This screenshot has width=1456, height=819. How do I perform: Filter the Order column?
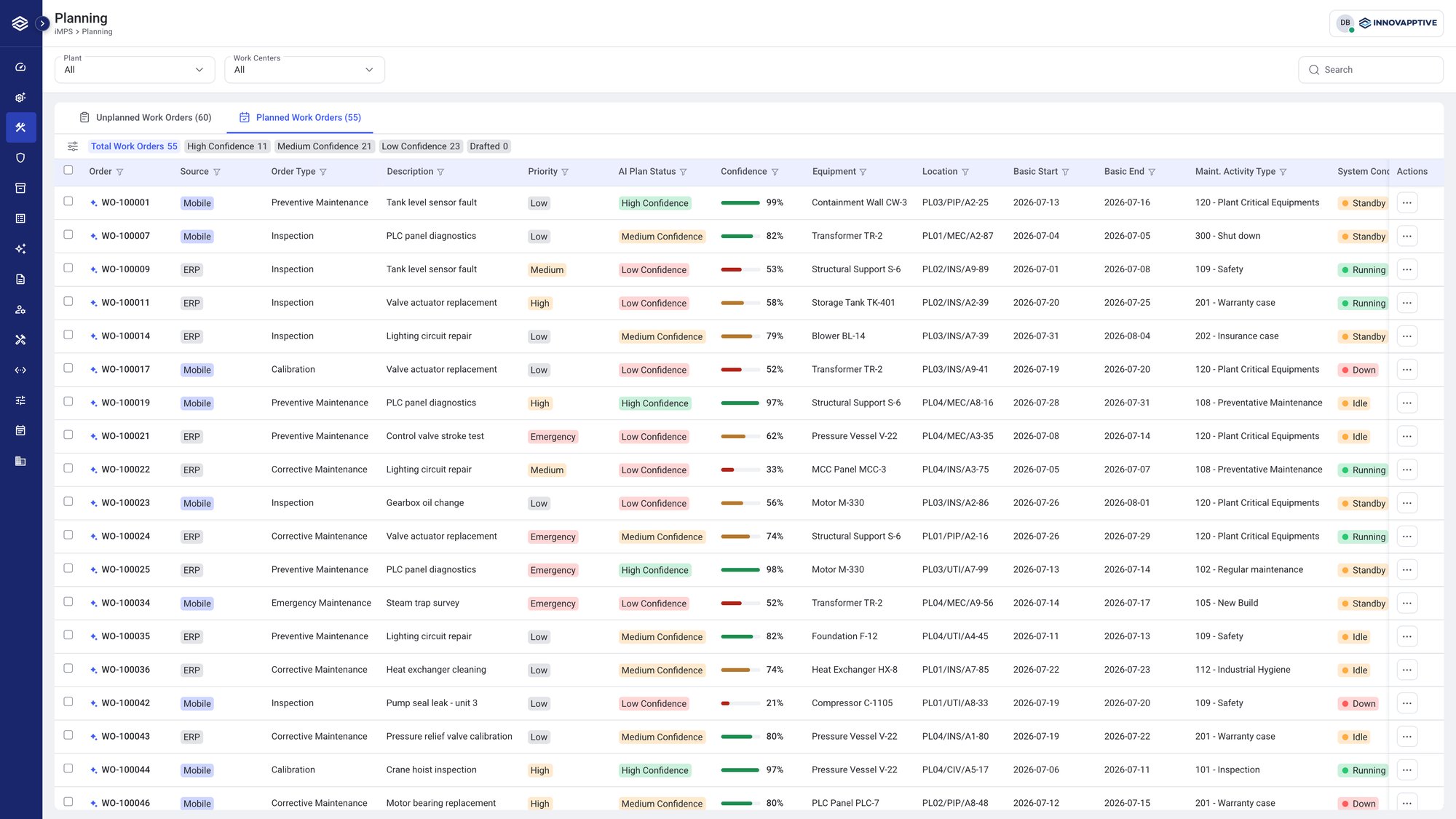[120, 172]
